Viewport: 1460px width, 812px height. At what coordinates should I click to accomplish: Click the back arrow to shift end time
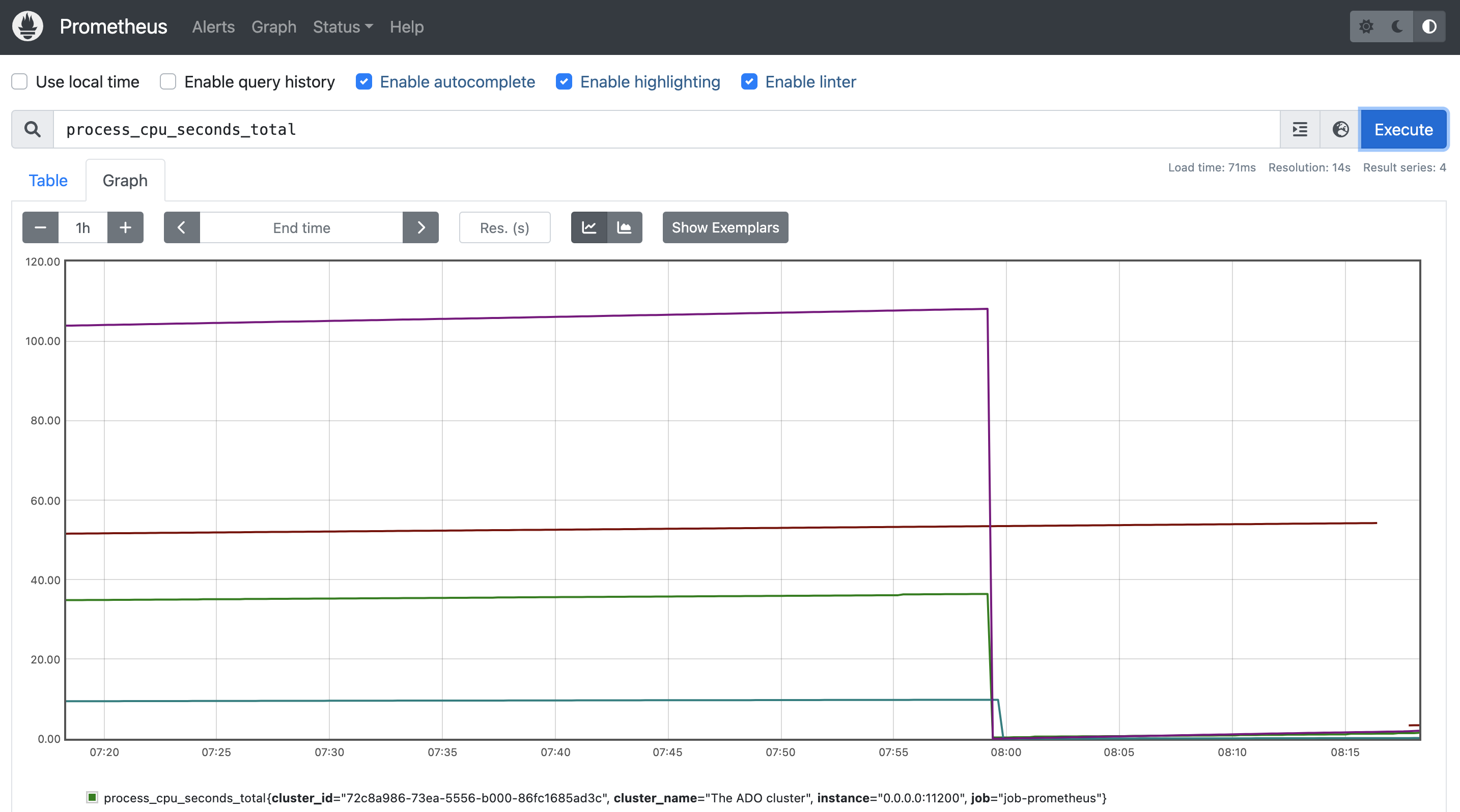(182, 227)
